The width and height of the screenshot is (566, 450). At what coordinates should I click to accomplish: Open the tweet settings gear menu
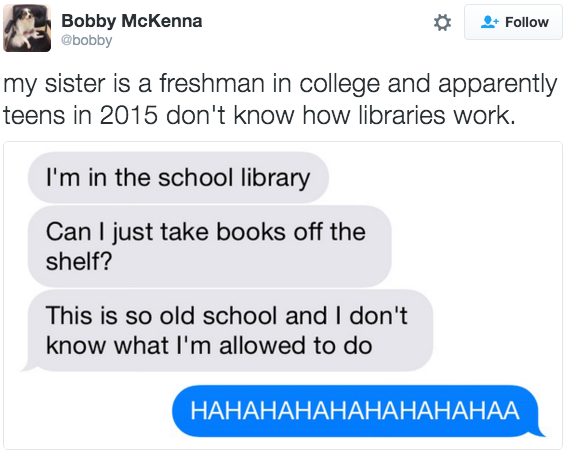[442, 22]
